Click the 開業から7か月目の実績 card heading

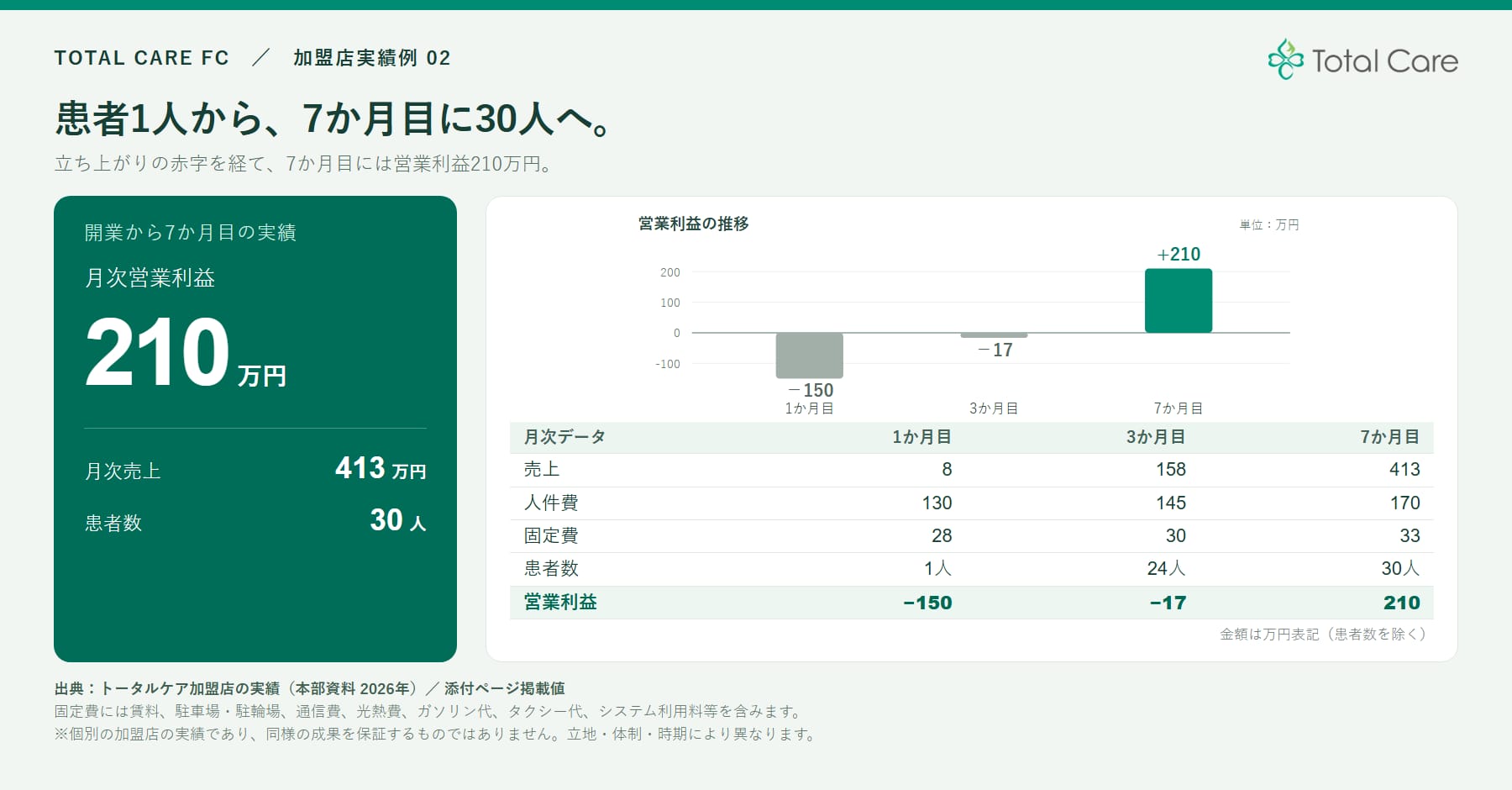[x=191, y=233]
